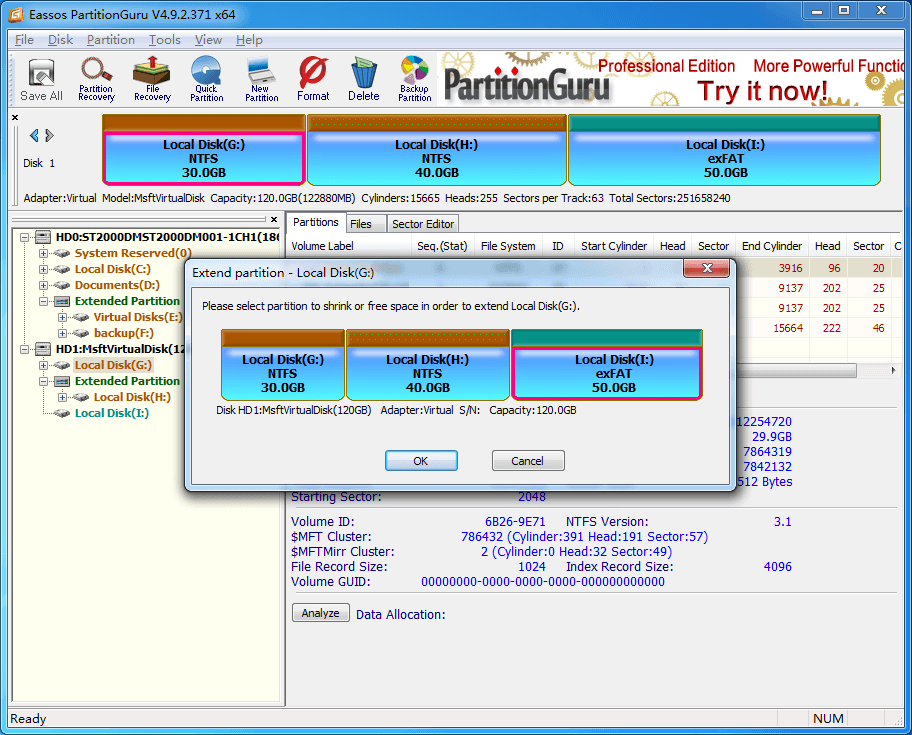Screen dimensions: 912x735
Task: Click the Documents(D:) partition icon
Action: click(x=62, y=286)
